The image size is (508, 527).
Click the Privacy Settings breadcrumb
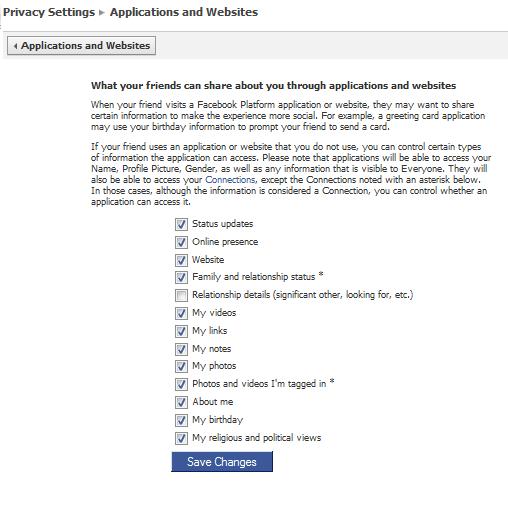[x=49, y=12]
